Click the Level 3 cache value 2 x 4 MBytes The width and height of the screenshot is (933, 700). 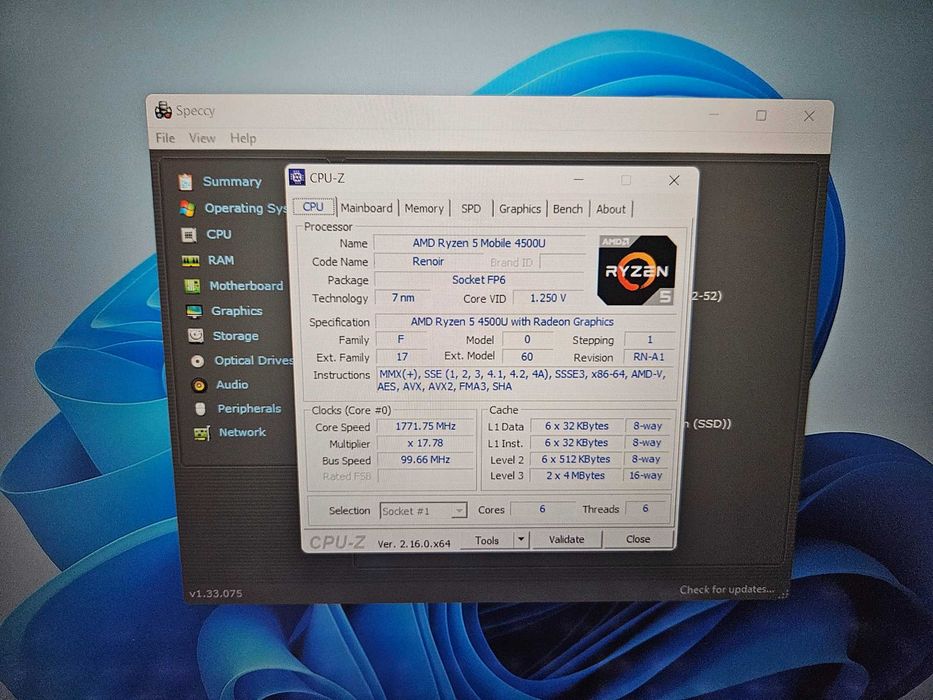(575, 476)
